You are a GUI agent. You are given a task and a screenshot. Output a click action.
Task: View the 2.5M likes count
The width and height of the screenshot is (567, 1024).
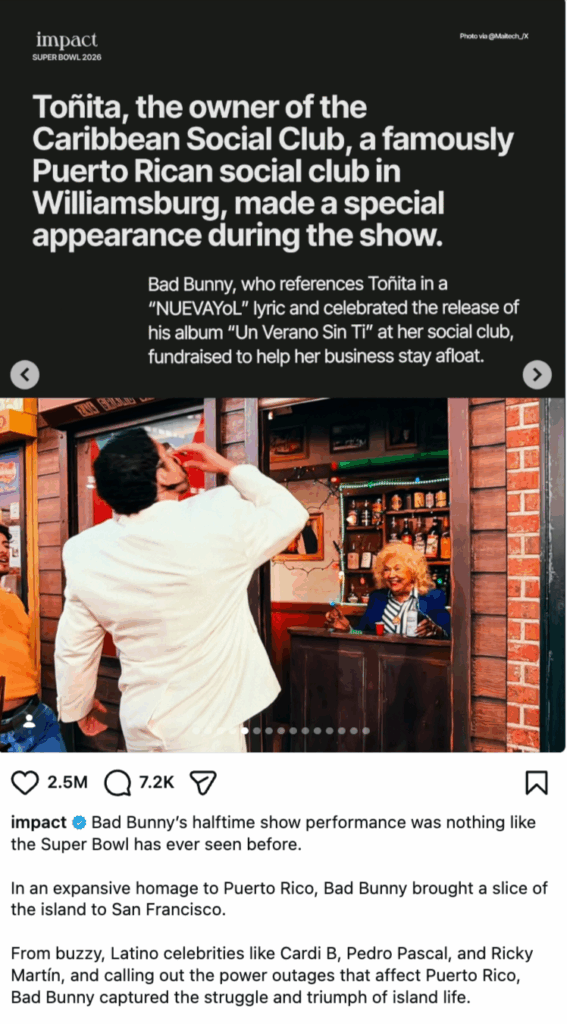68,782
